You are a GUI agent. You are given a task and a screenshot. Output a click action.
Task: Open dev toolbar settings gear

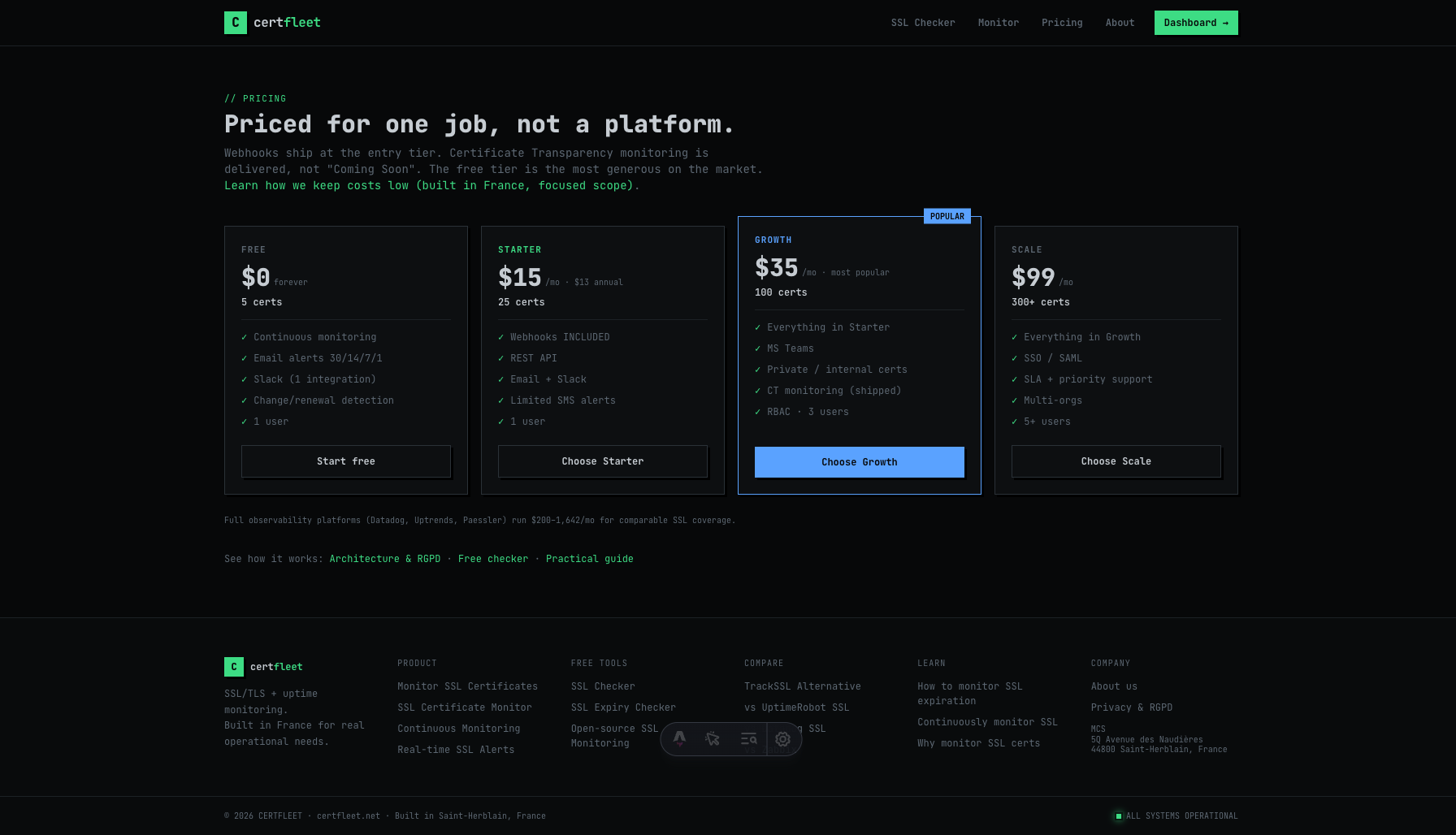click(x=782, y=739)
